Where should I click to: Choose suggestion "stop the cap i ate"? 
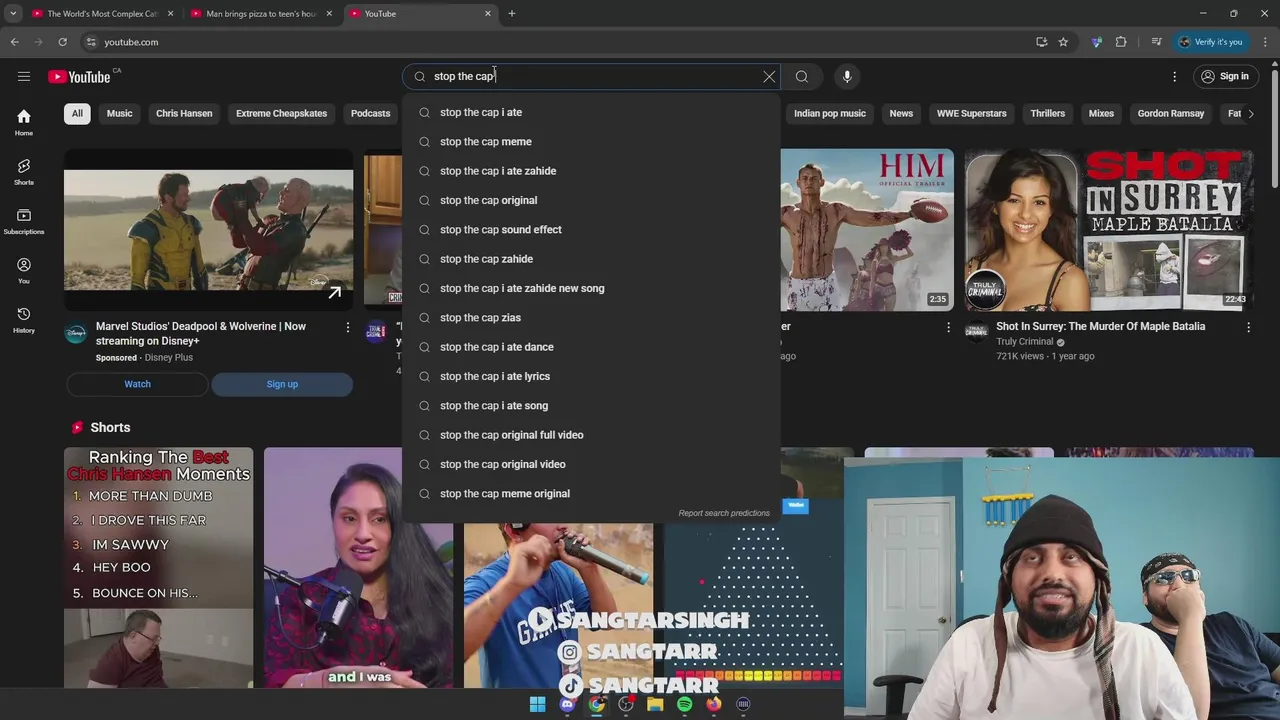591,112
